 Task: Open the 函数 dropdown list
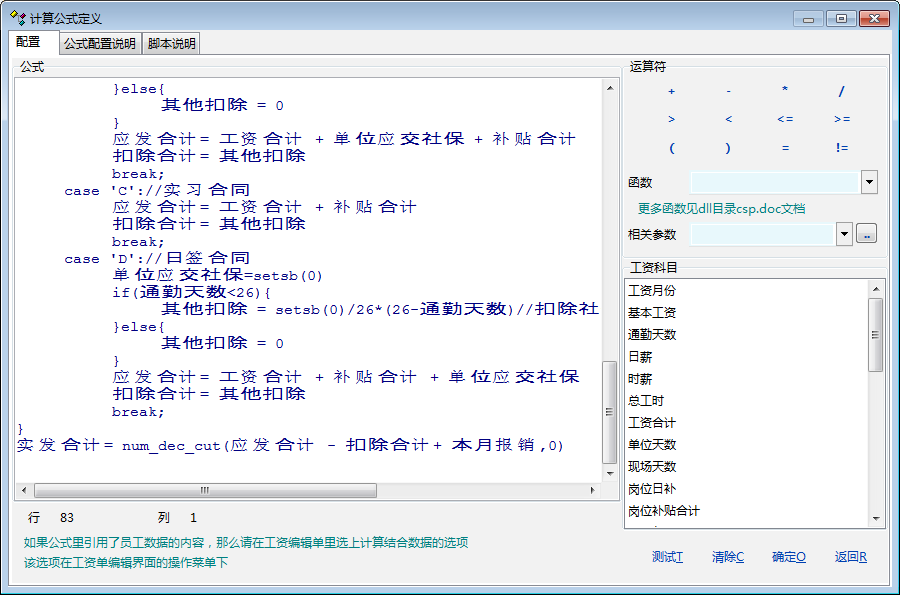(869, 182)
